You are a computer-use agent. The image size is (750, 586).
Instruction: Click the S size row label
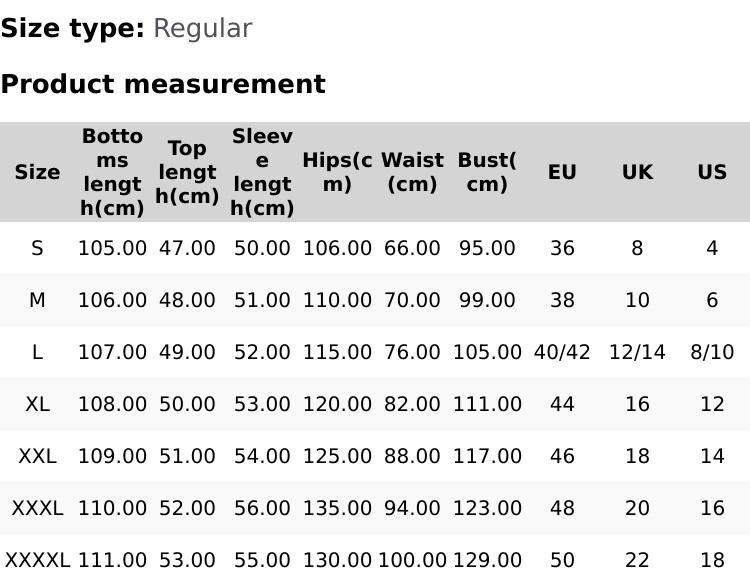tap(37, 248)
